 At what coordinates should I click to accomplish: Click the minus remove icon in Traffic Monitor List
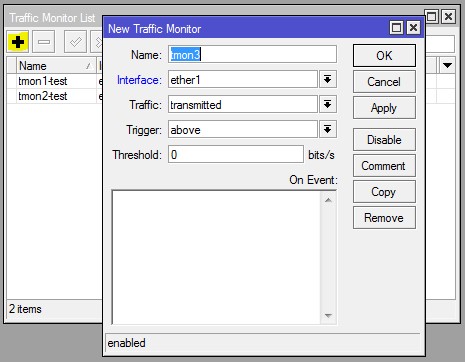point(44,42)
